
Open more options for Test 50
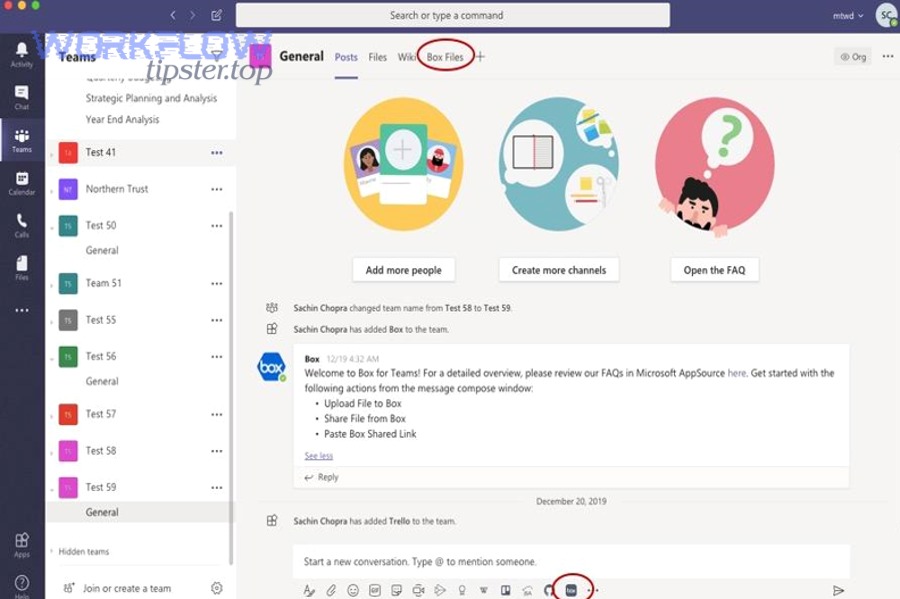pyautogui.click(x=216, y=226)
